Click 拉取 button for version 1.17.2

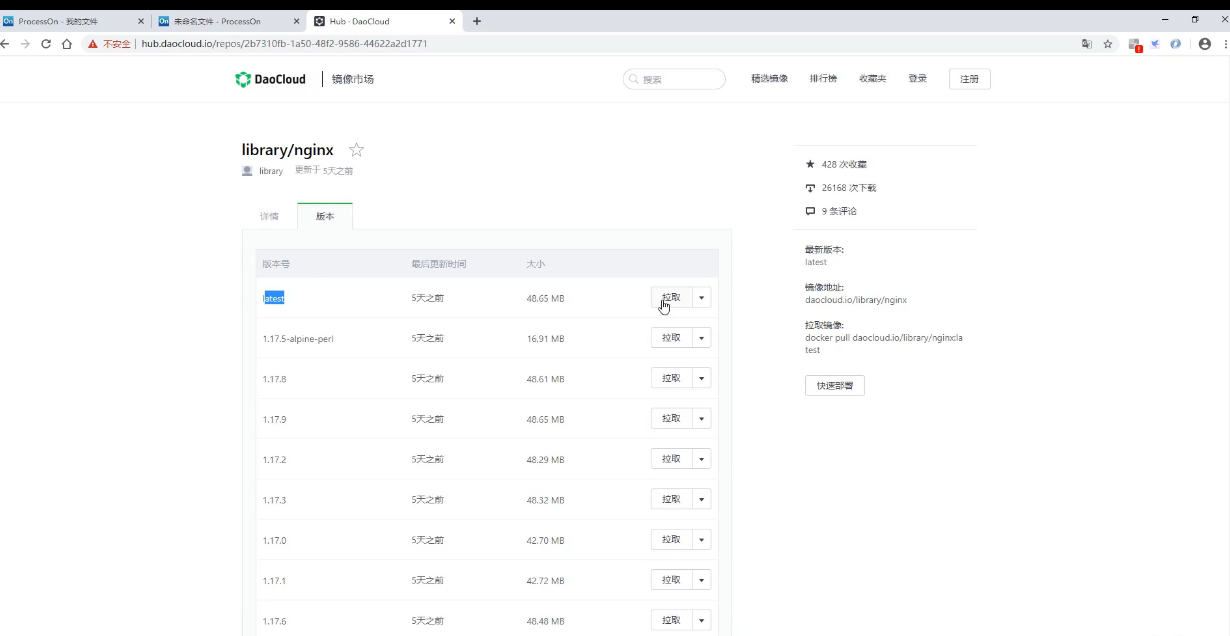tap(671, 459)
